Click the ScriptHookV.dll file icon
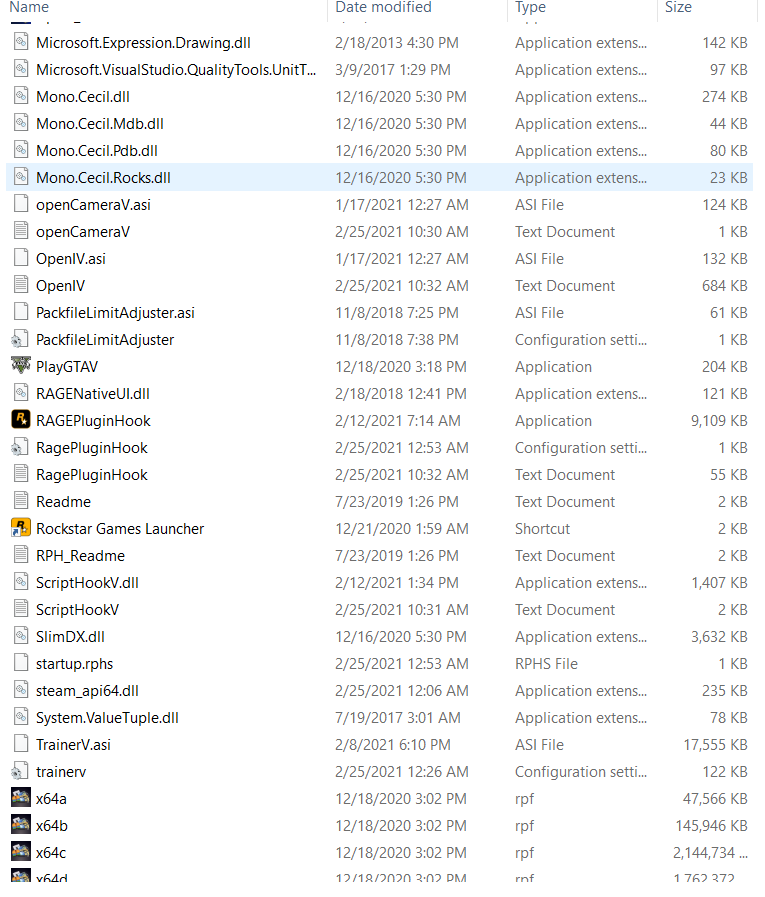The image size is (765, 897). (21, 582)
